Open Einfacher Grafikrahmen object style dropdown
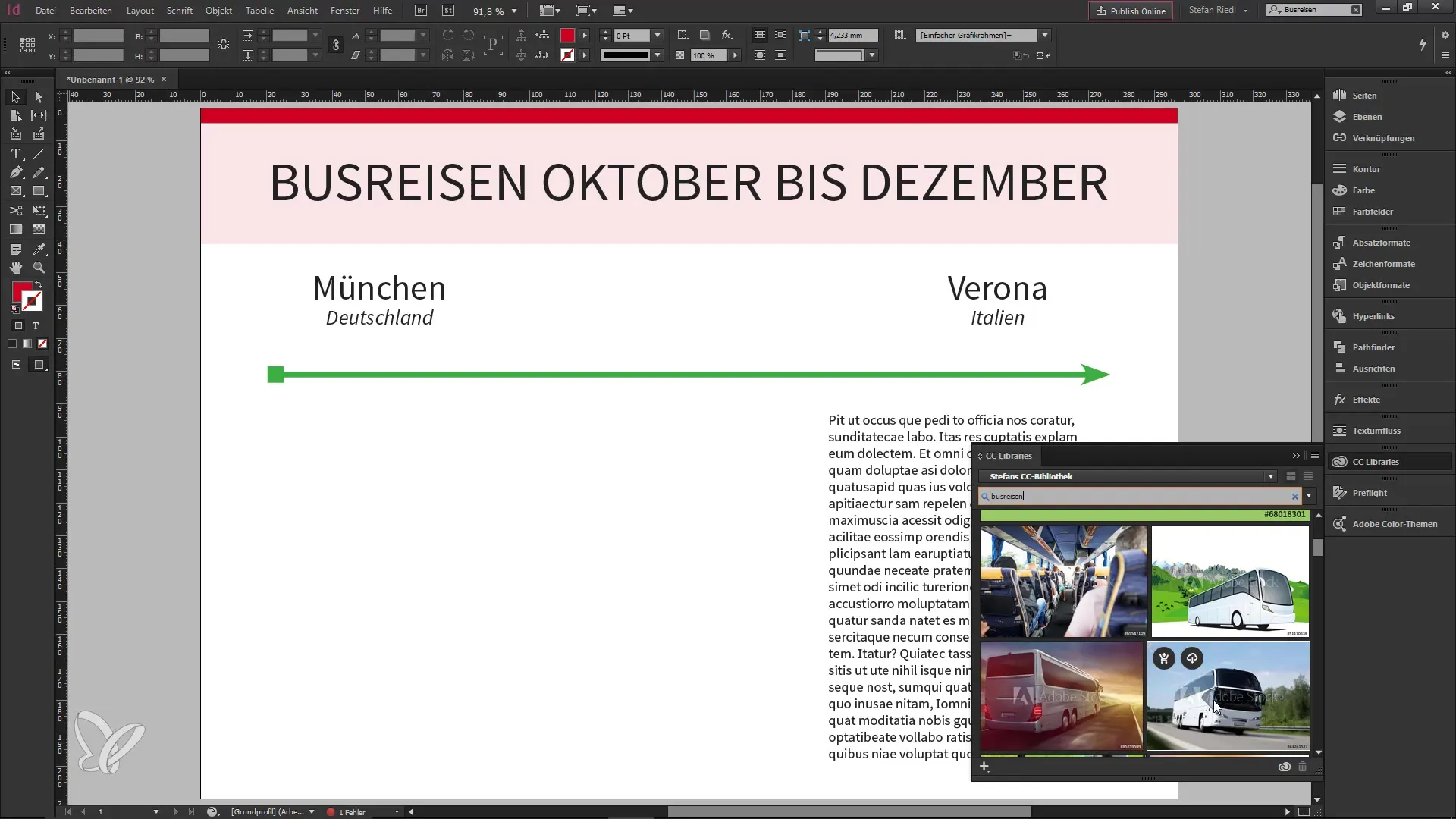1456x819 pixels. point(1045,36)
